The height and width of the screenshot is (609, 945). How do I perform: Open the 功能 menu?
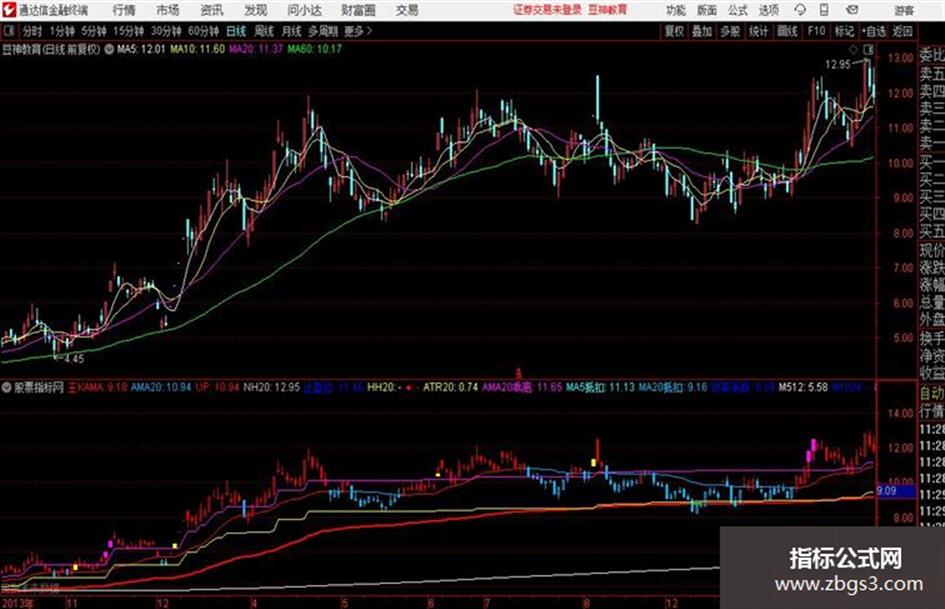click(x=676, y=10)
